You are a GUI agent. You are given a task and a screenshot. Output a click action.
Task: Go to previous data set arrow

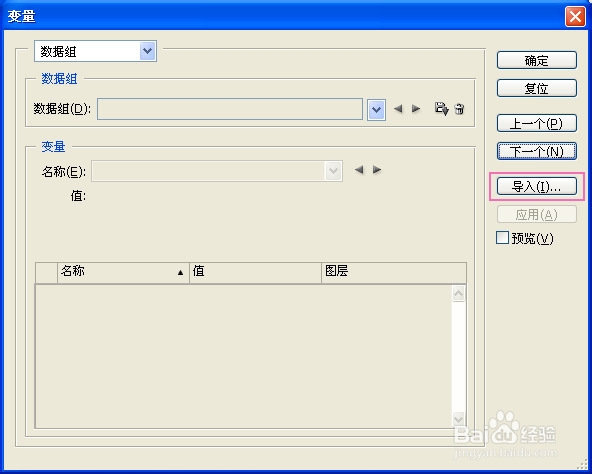(398, 109)
